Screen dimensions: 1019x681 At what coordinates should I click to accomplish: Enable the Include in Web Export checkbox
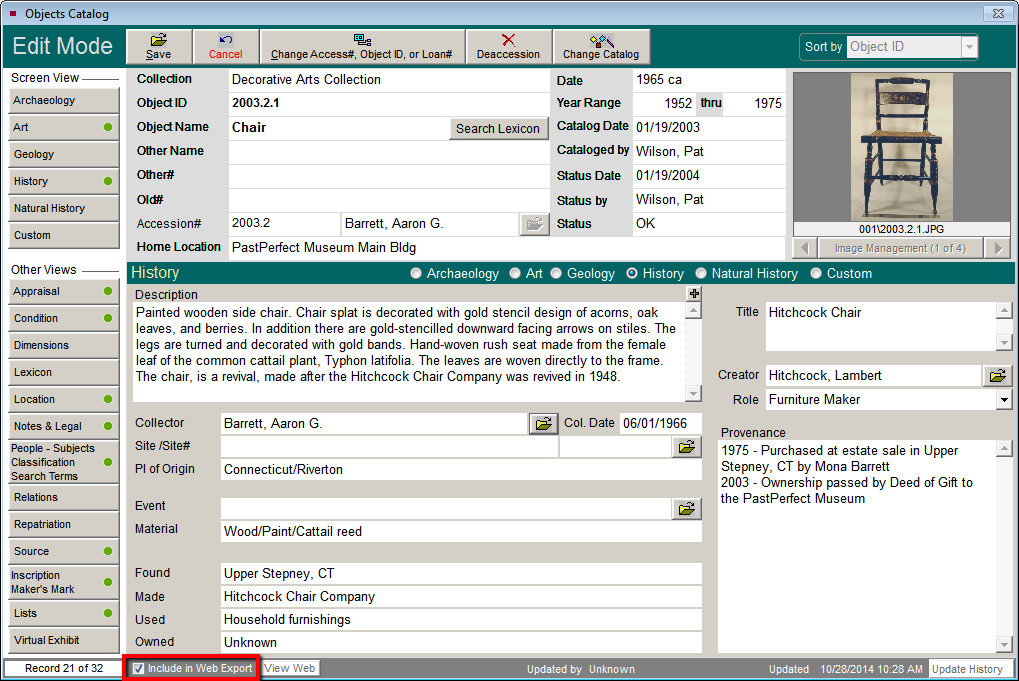(x=137, y=668)
